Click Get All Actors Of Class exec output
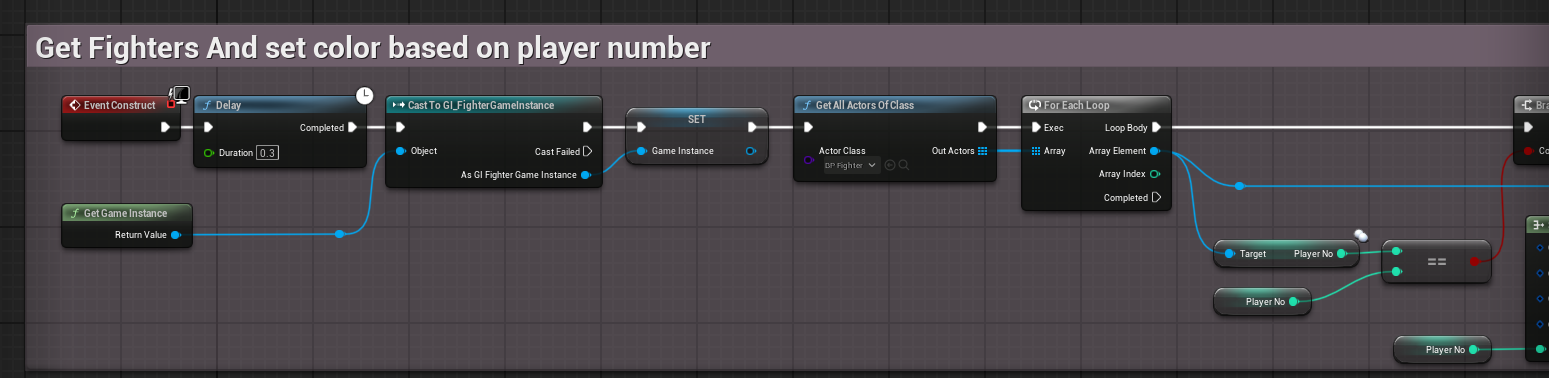 [983, 127]
